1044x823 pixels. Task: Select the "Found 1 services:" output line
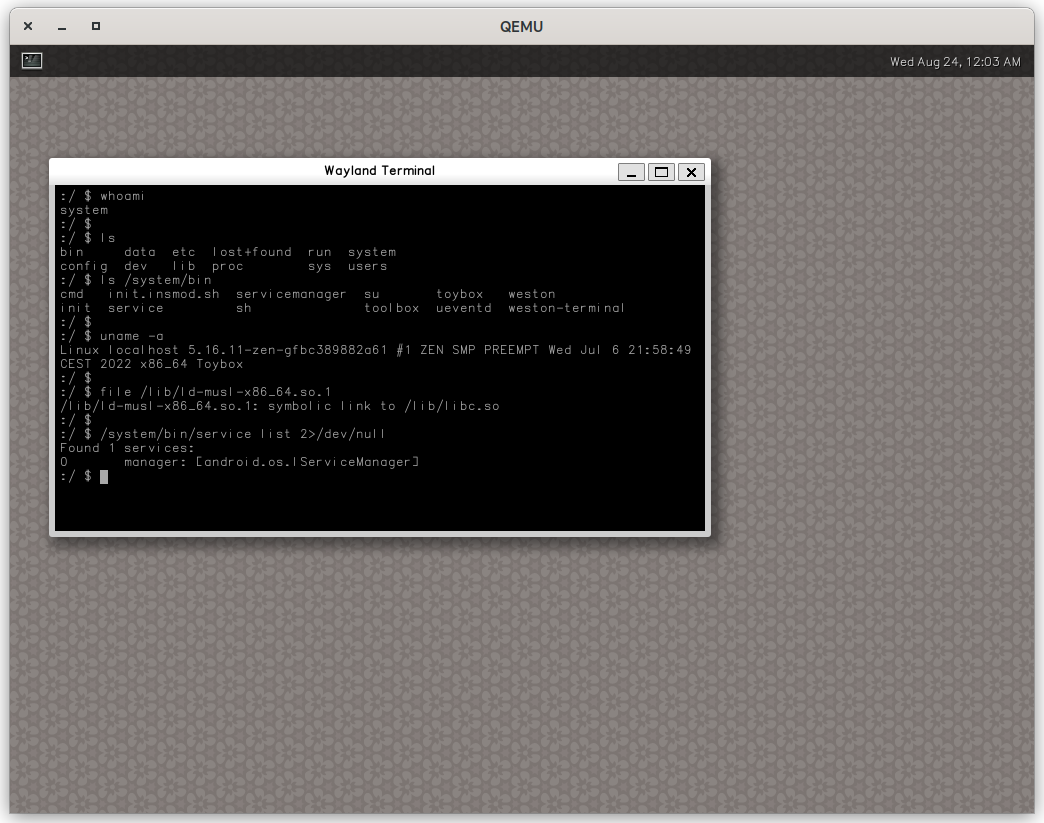127,448
